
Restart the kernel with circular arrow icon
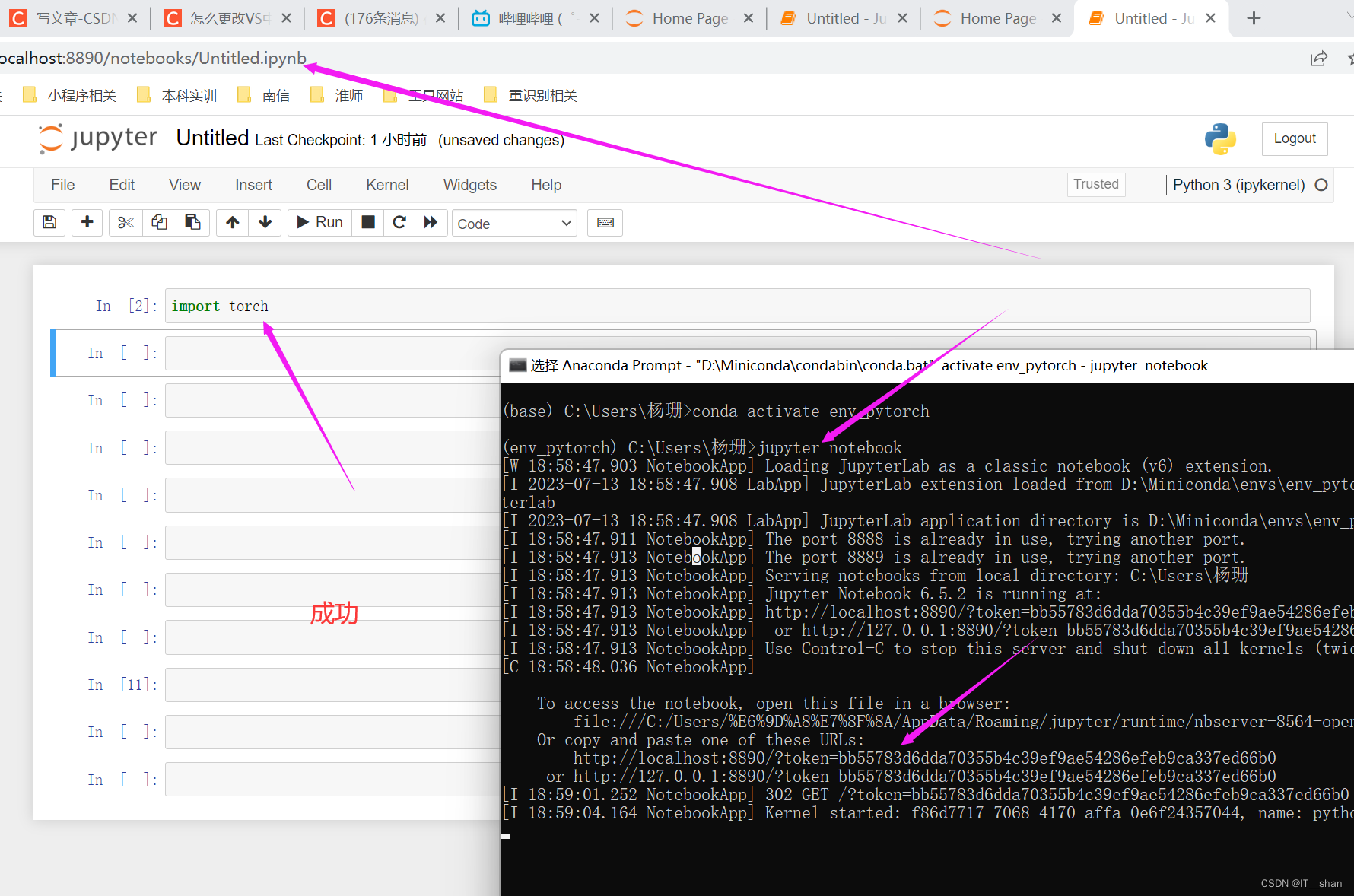pyautogui.click(x=399, y=222)
